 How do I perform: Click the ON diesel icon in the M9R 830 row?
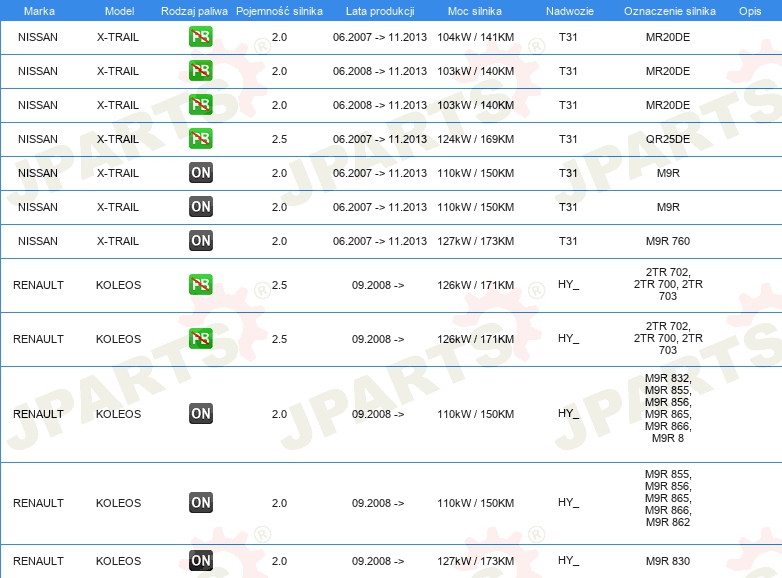click(200, 561)
